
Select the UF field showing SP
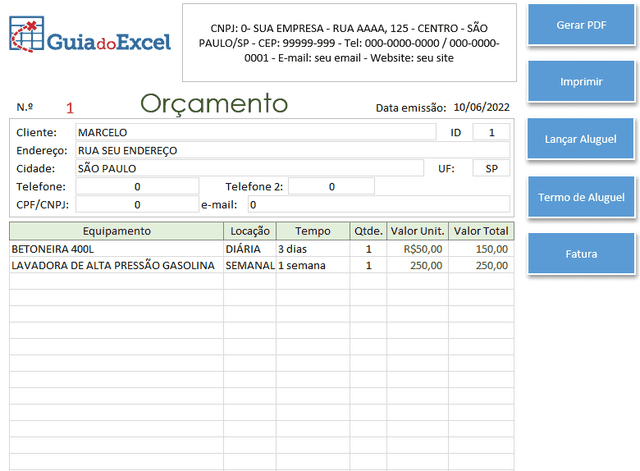(x=491, y=168)
